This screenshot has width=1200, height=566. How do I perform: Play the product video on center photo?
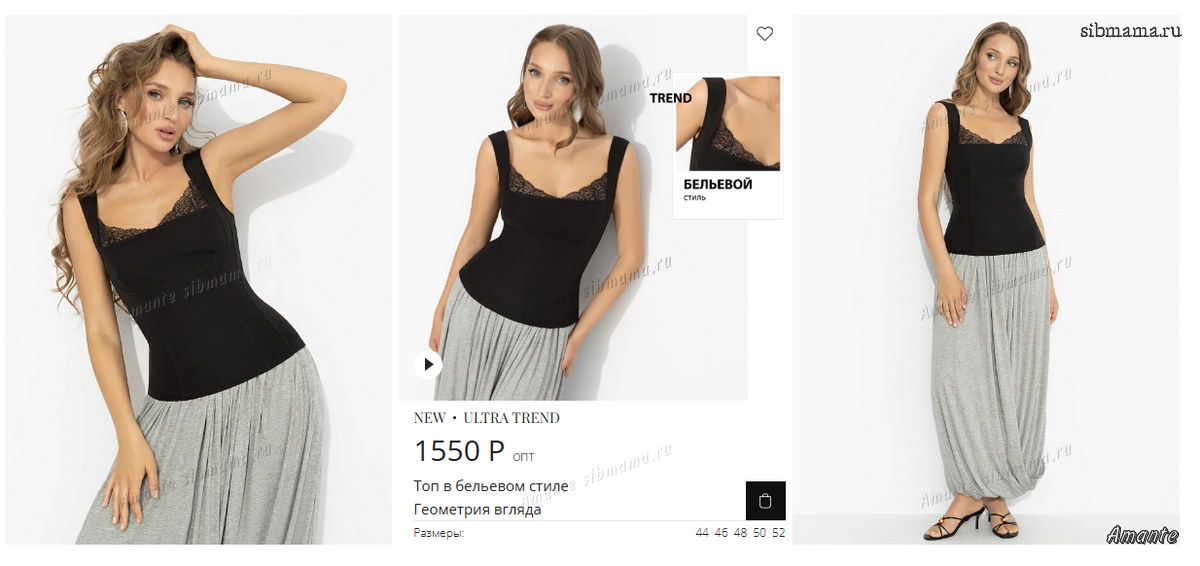(x=428, y=364)
